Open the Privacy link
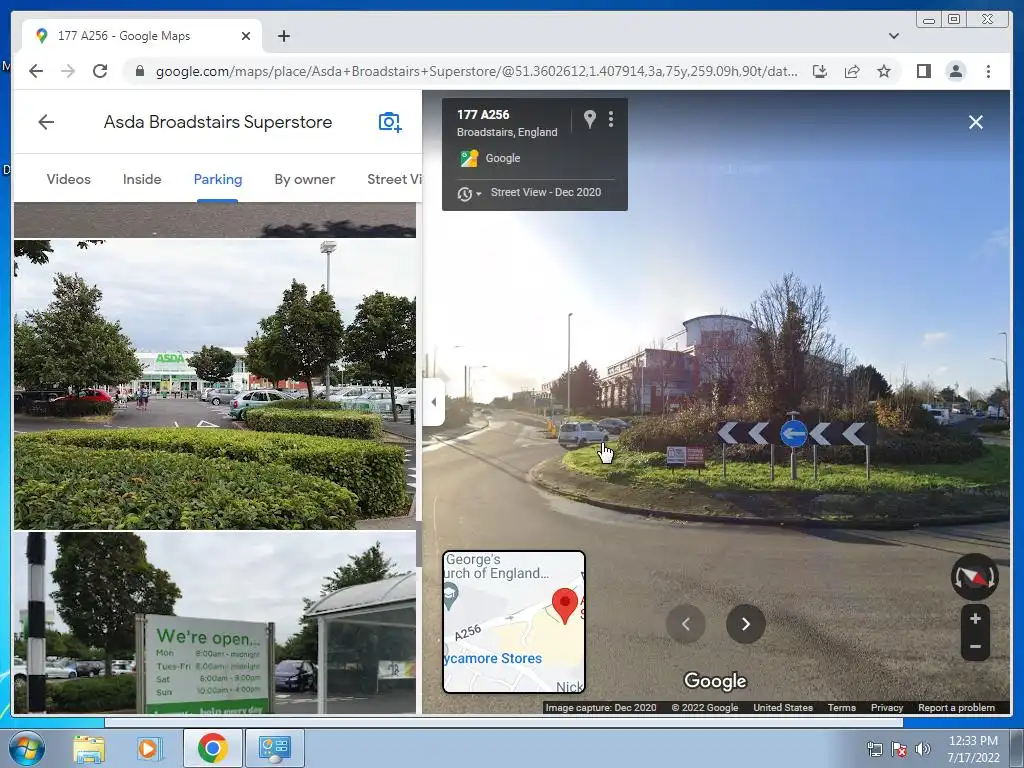Image resolution: width=1024 pixels, height=768 pixels. [886, 707]
